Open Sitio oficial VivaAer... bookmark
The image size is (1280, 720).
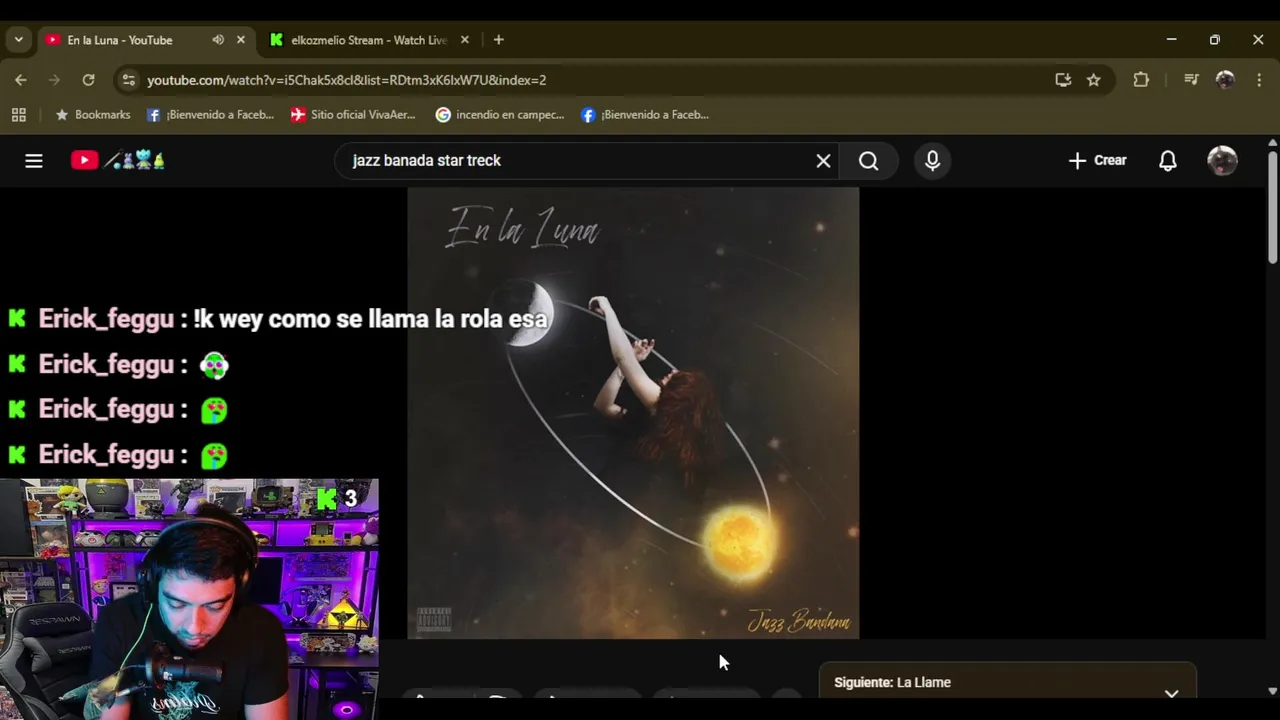click(x=353, y=115)
